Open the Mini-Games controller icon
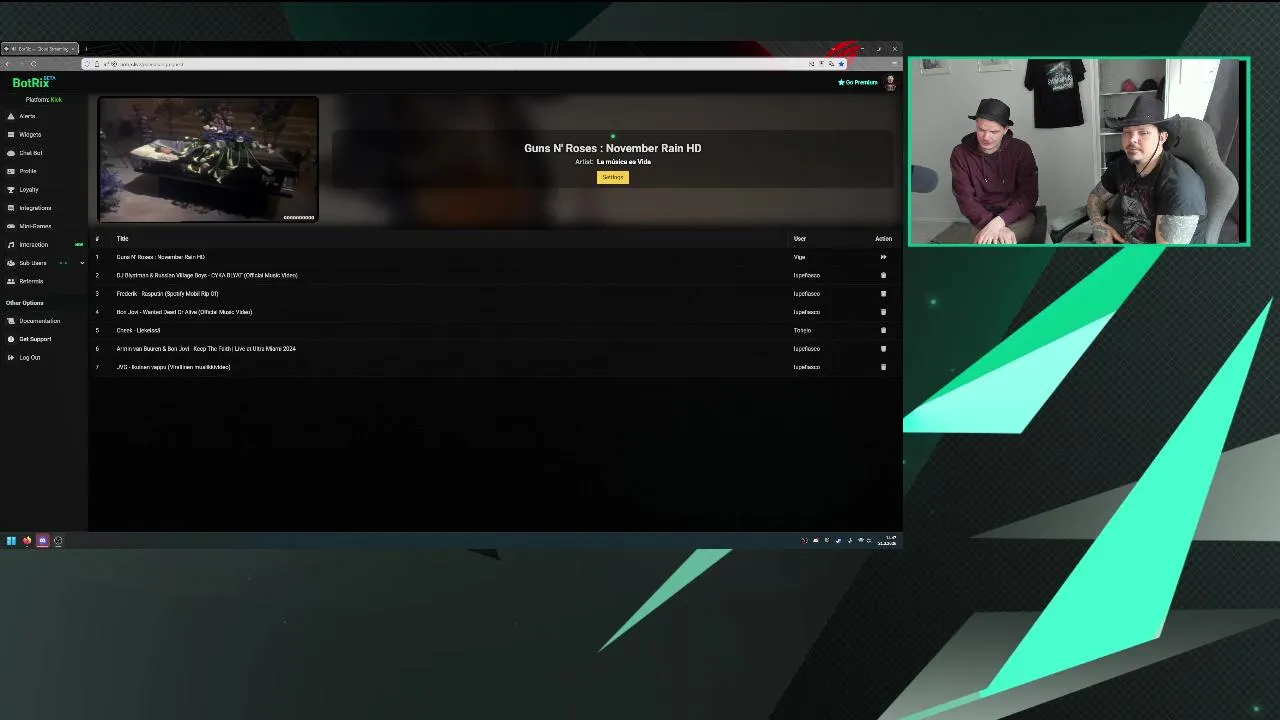 pyautogui.click(x=11, y=226)
